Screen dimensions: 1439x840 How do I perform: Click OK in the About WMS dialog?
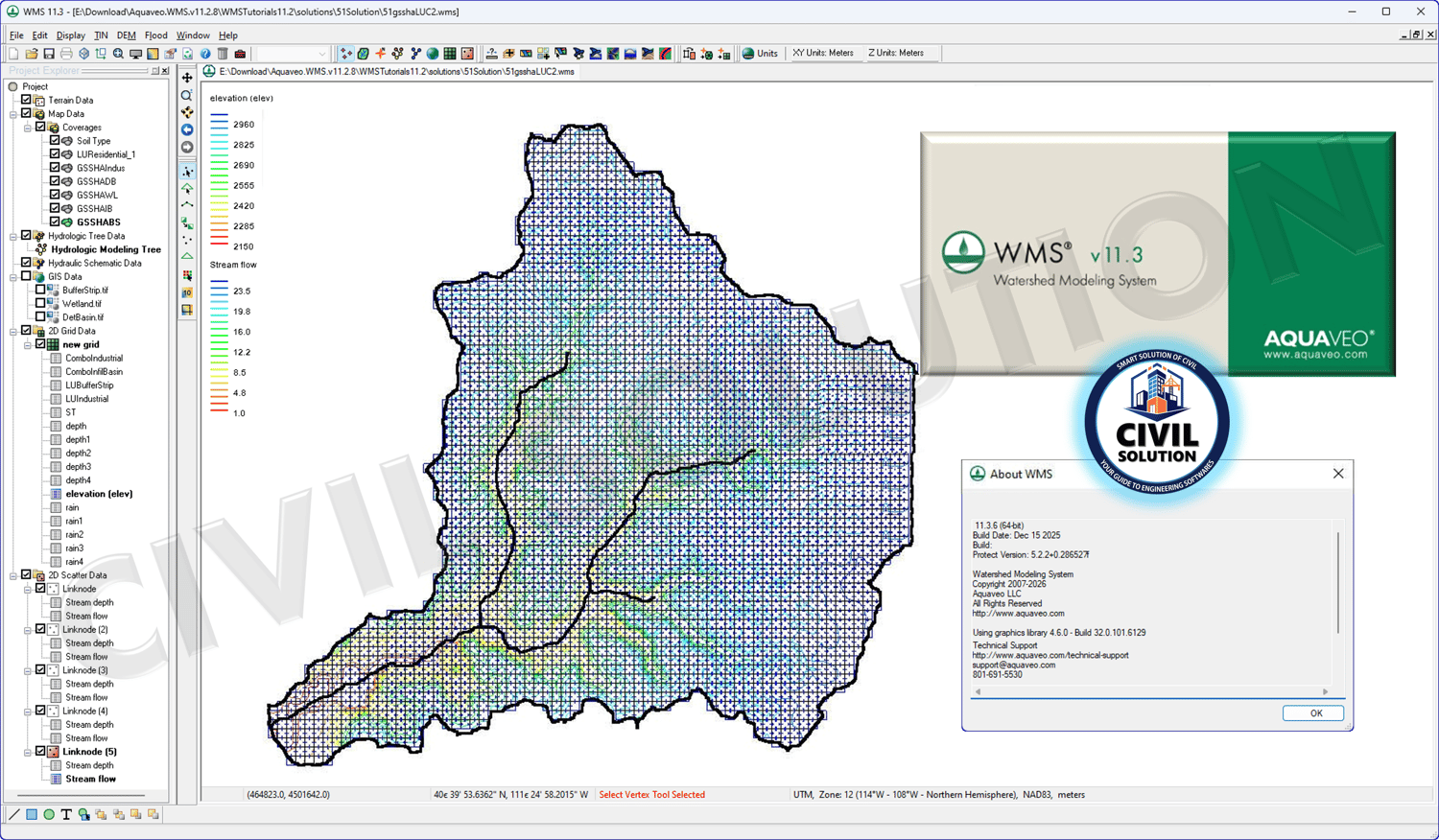tap(1314, 713)
